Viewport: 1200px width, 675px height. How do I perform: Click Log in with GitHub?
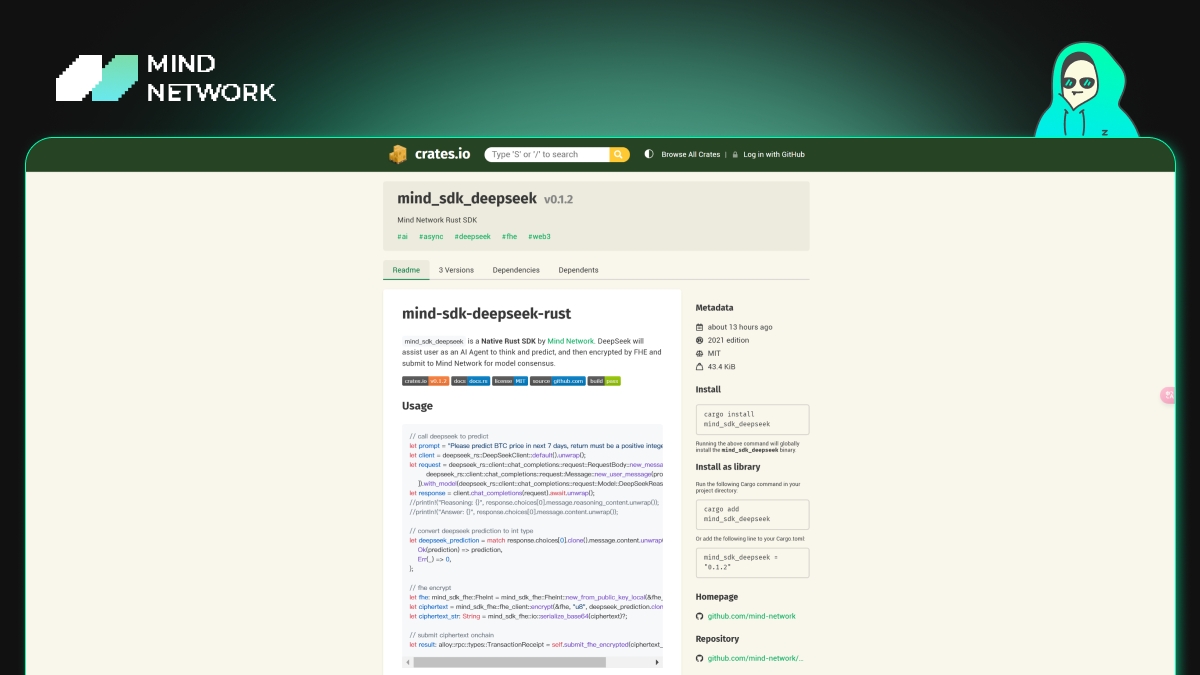click(x=774, y=155)
